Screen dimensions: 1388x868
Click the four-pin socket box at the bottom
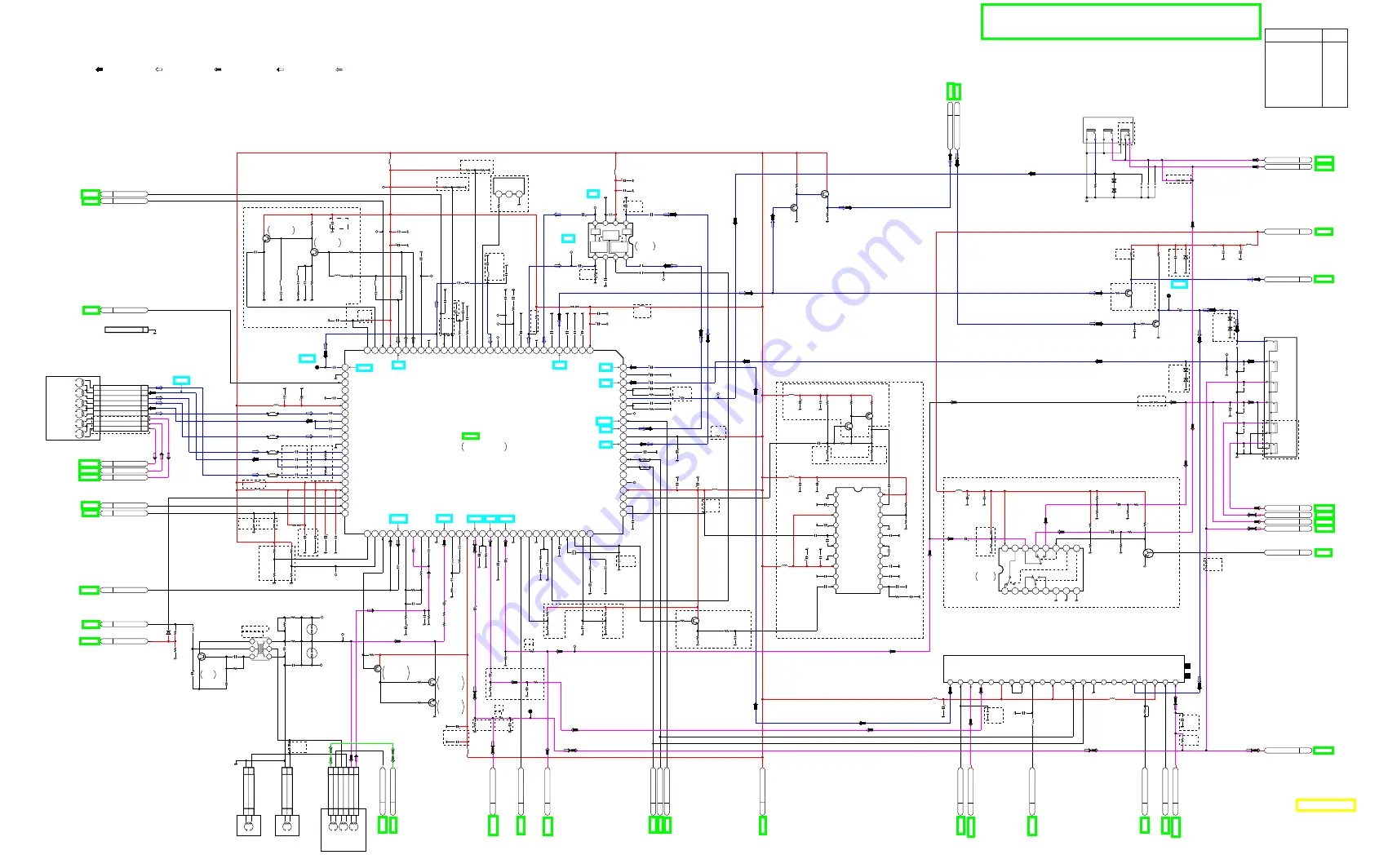[x=344, y=830]
